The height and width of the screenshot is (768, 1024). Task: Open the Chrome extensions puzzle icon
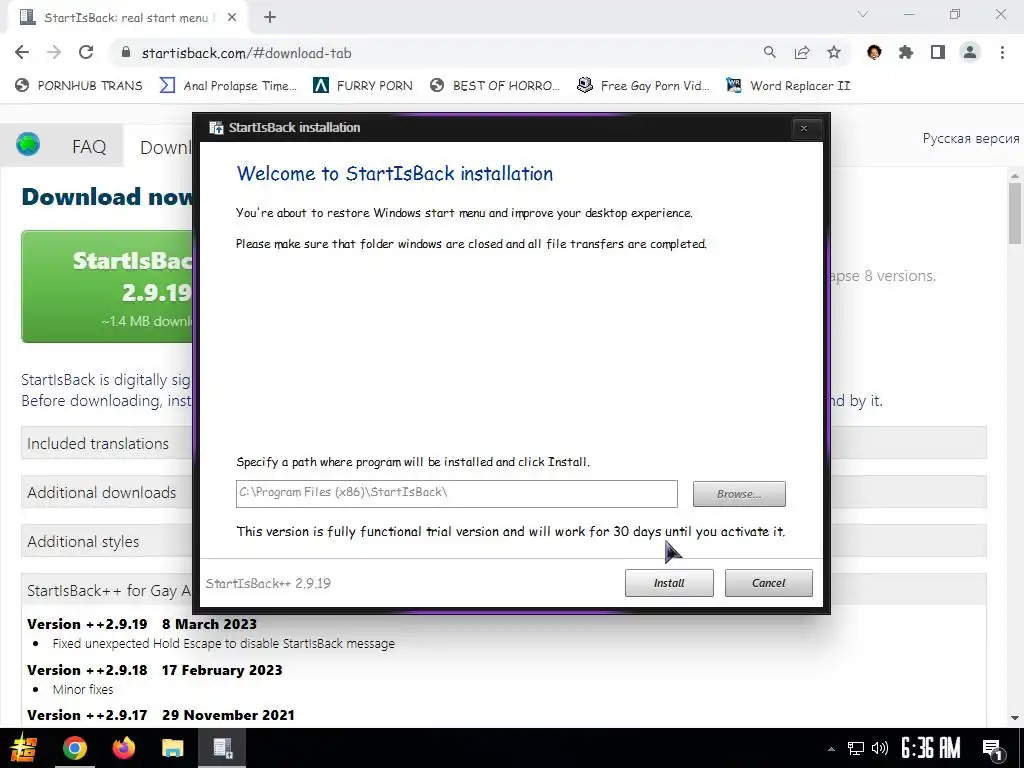tap(906, 52)
